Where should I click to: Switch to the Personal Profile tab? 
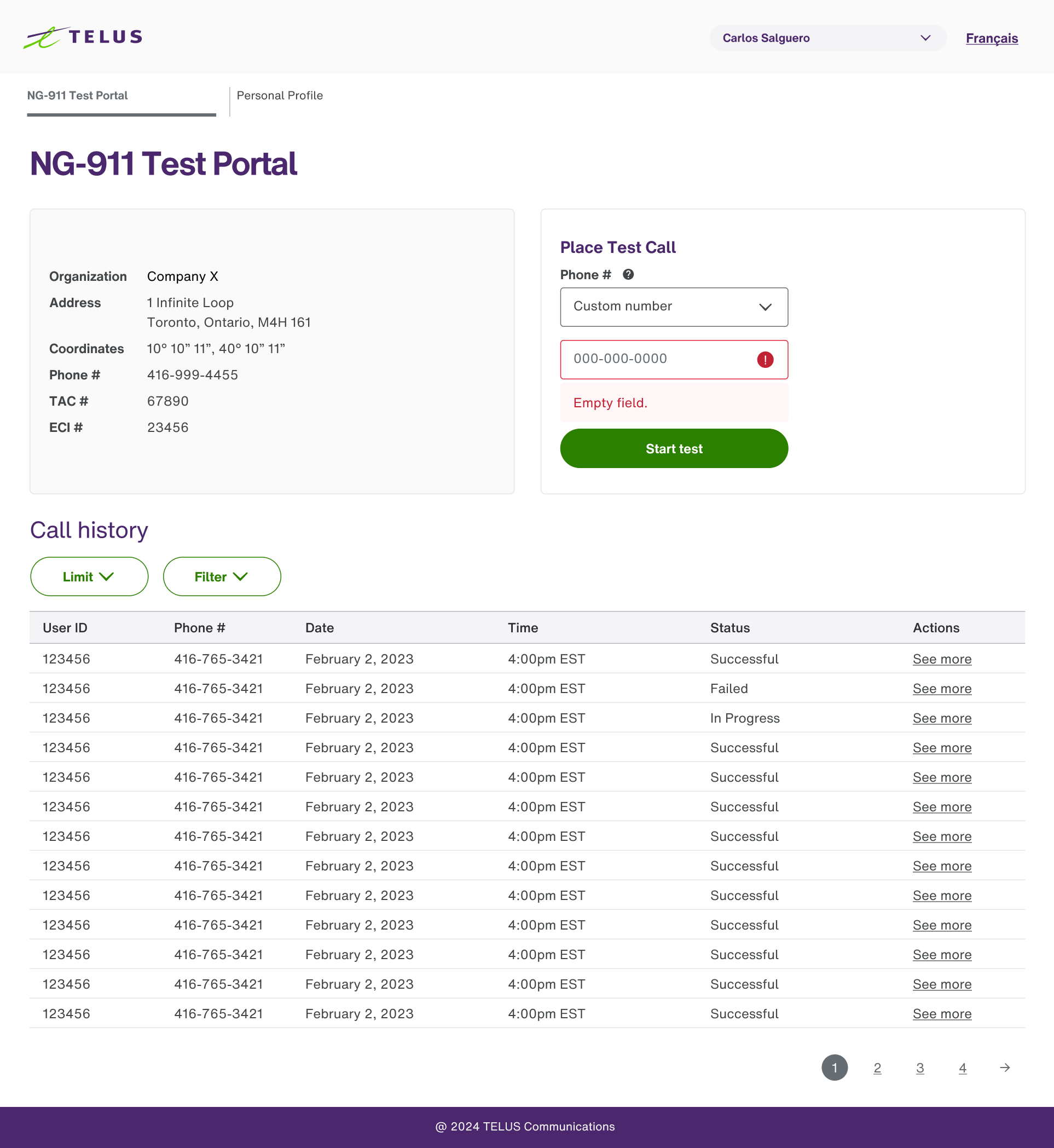pos(280,96)
